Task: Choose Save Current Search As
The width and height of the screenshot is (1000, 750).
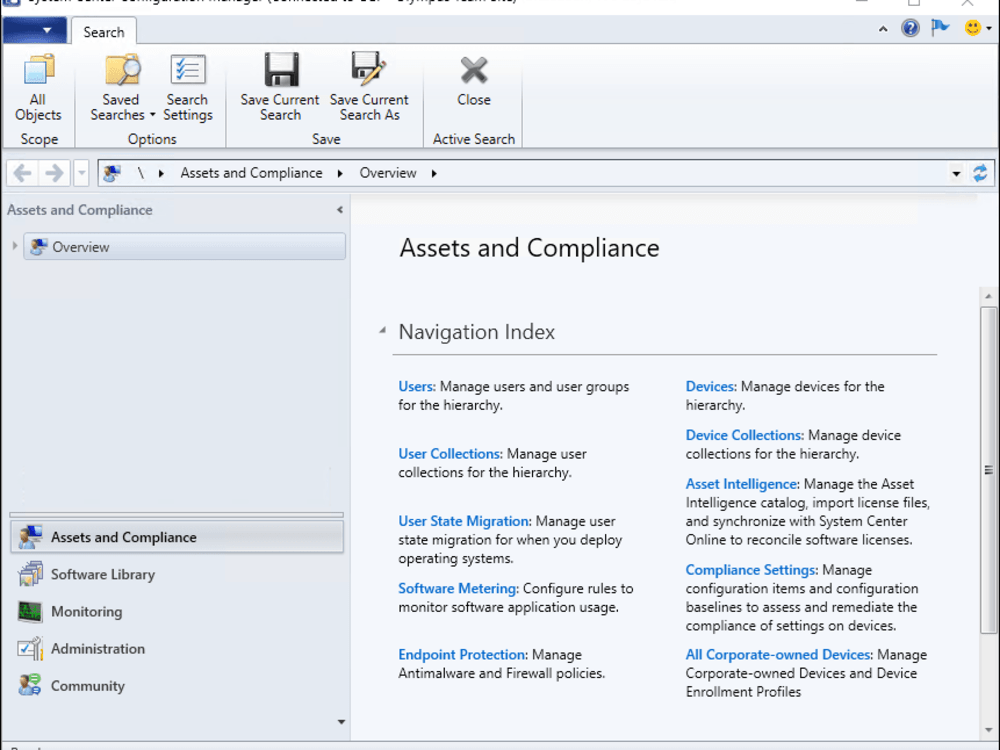Action: (x=369, y=88)
